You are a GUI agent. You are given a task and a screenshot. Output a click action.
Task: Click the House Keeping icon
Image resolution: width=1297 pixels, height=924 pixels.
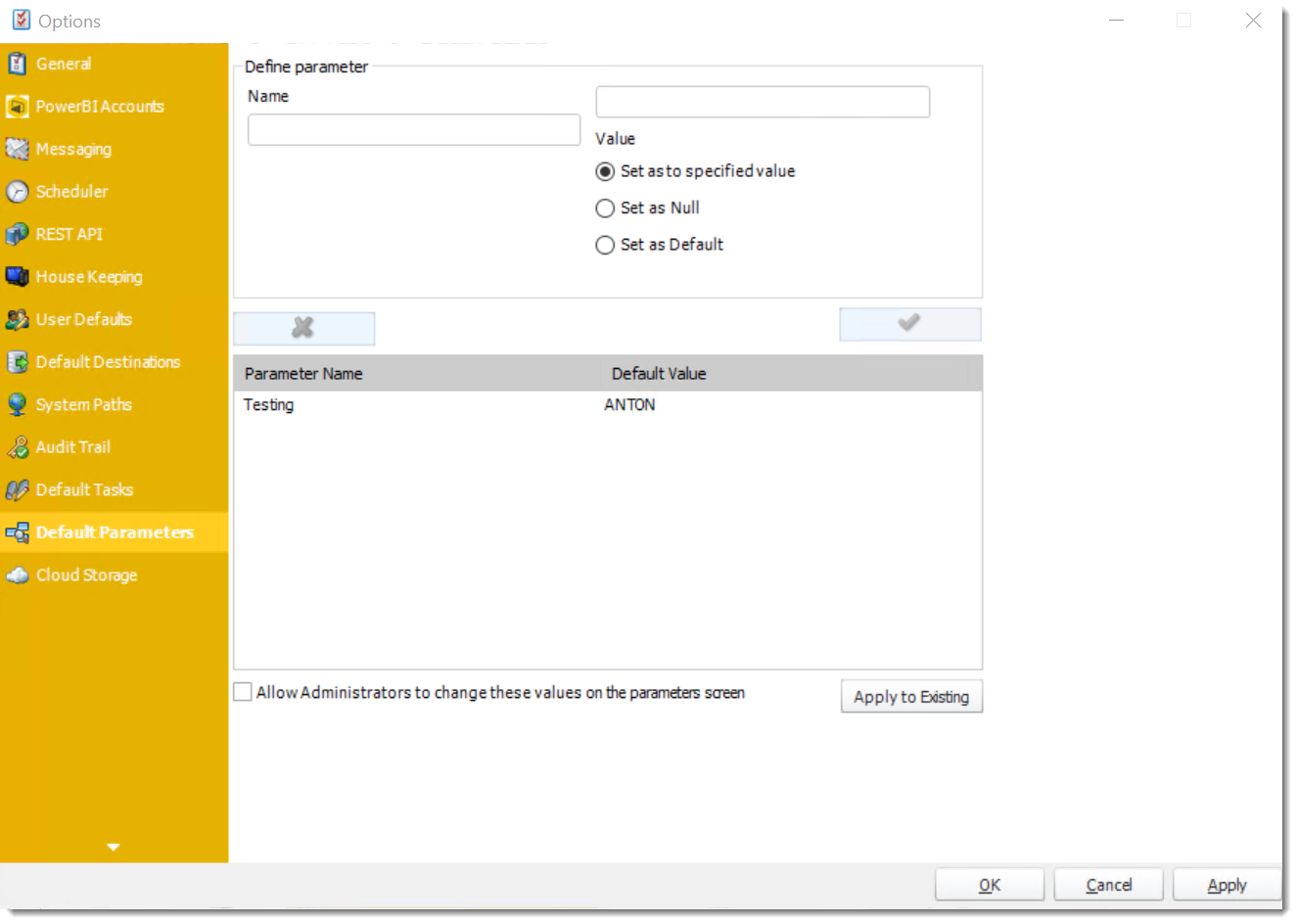(x=17, y=277)
